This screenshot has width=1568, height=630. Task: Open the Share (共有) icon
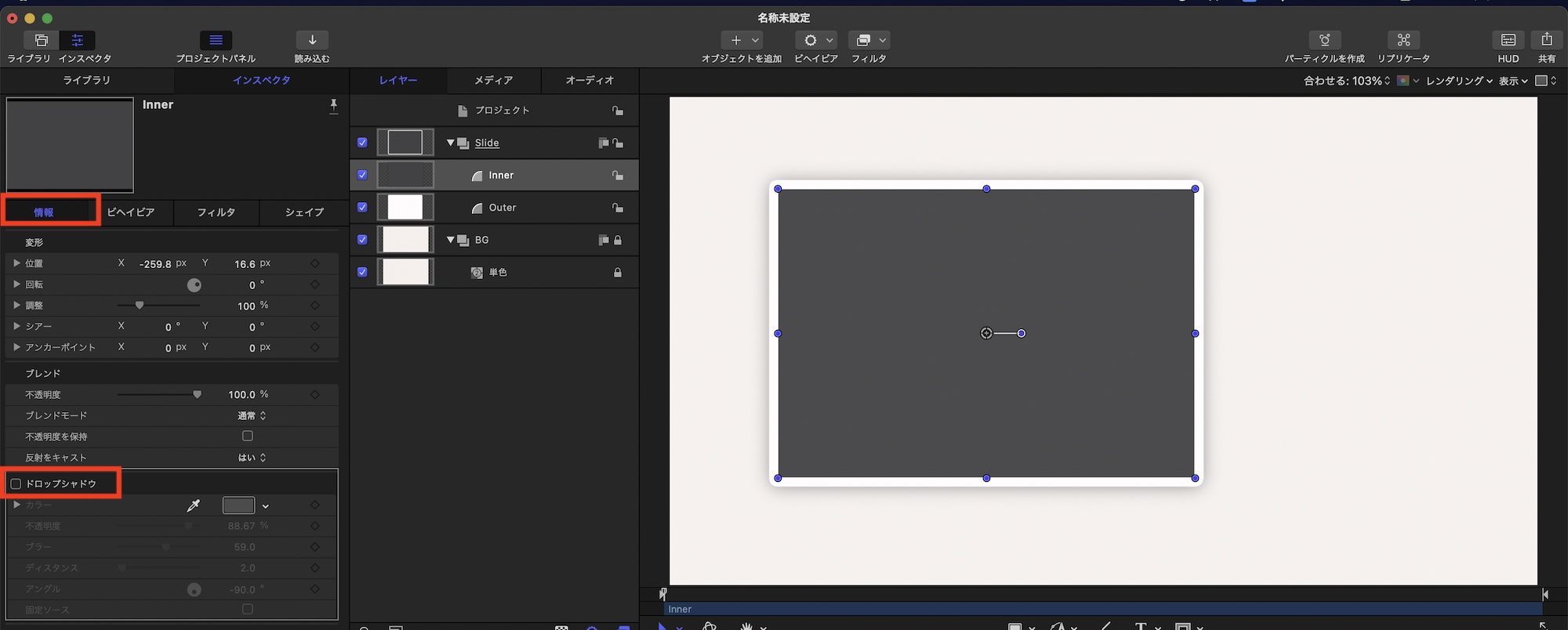pos(1546,40)
